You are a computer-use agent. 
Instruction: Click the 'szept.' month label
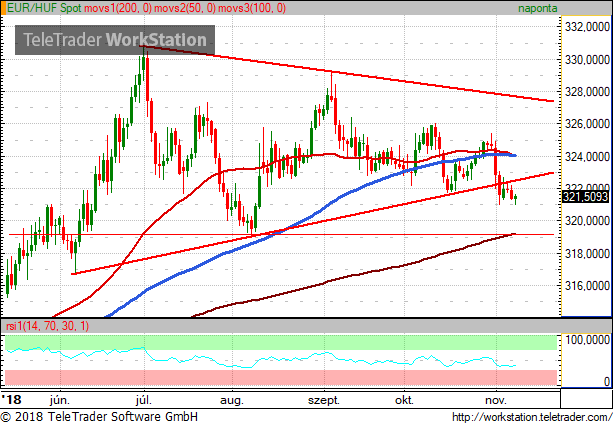pos(324,401)
